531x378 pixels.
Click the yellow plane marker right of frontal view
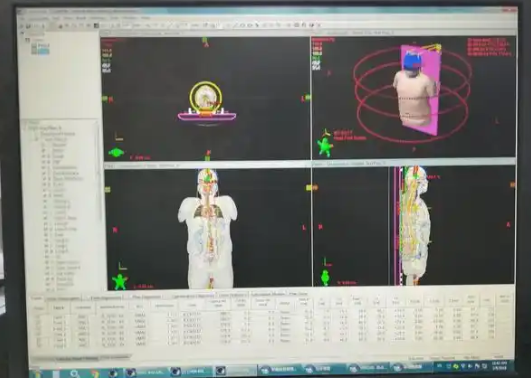click(310, 187)
